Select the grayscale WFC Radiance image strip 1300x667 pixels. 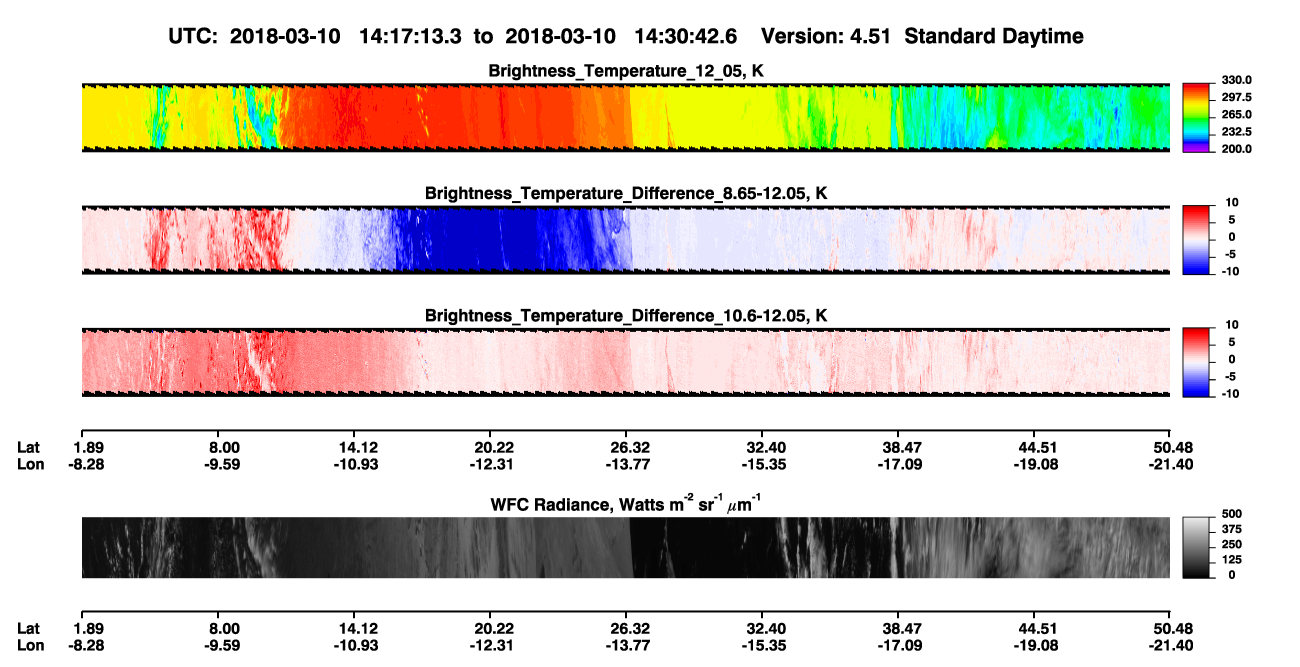pyautogui.click(x=625, y=547)
